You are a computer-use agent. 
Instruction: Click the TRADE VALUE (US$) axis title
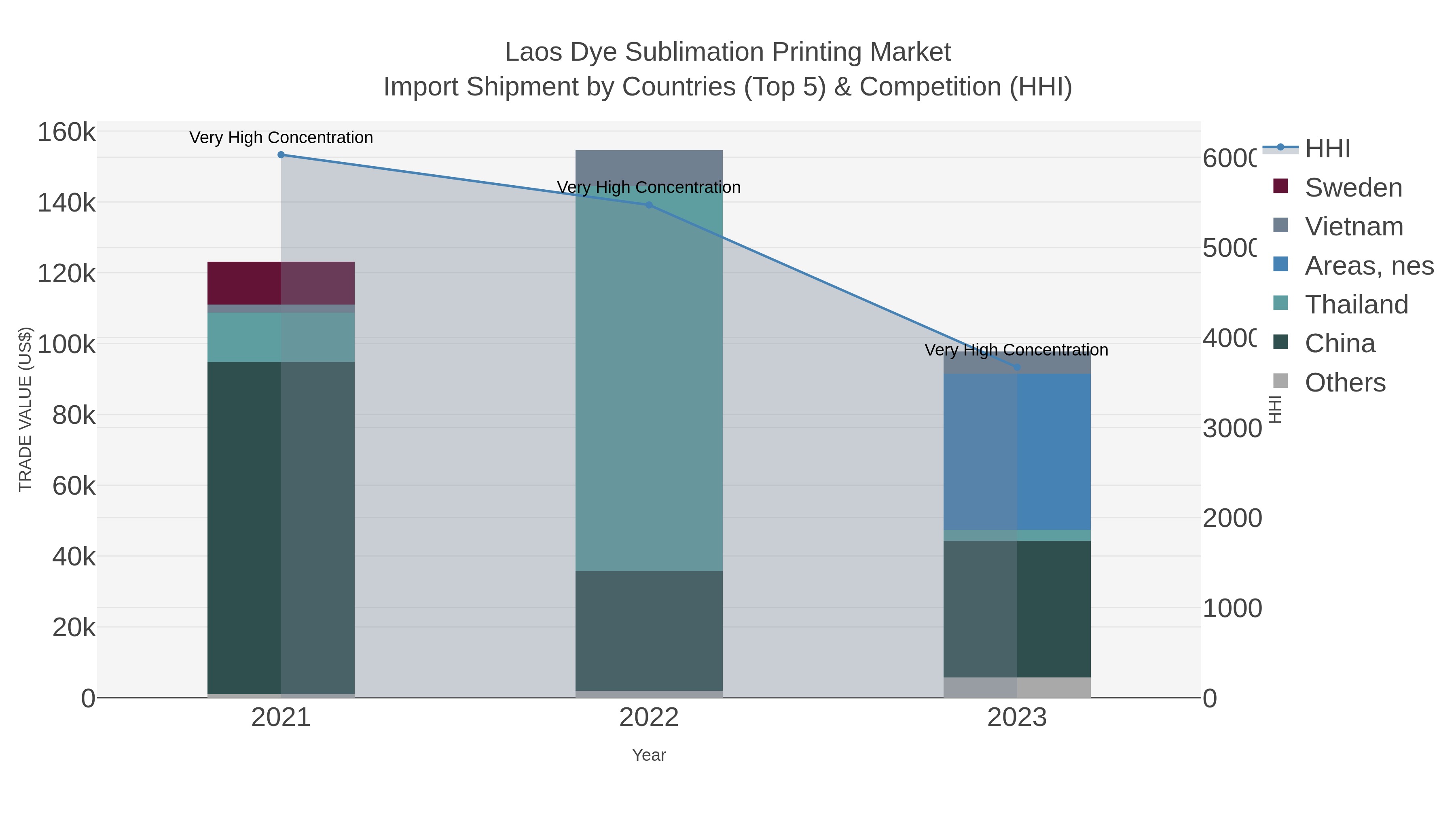[x=25, y=409]
